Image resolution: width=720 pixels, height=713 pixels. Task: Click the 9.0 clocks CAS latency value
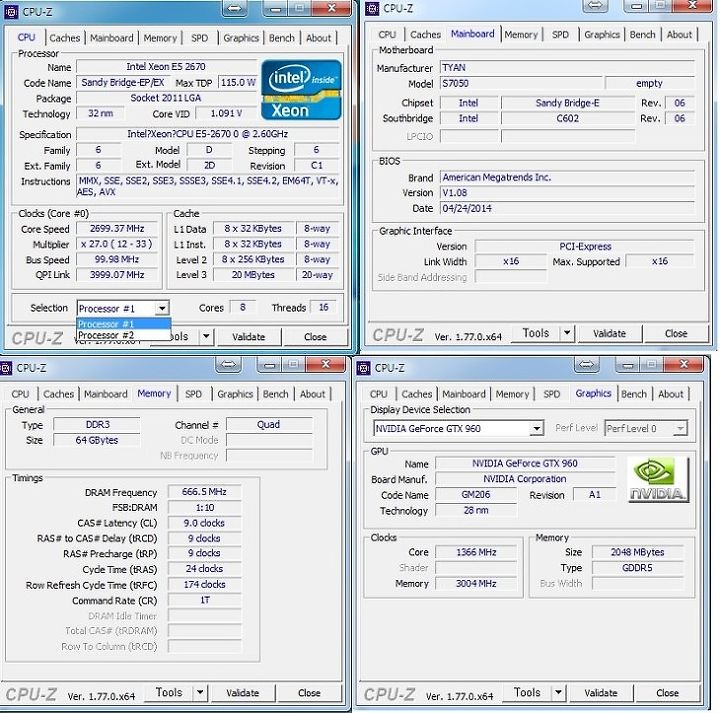tap(204, 523)
